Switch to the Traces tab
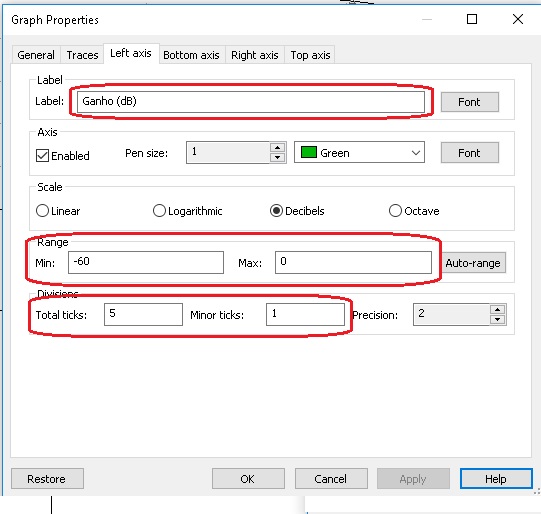541x514 pixels. (82, 55)
